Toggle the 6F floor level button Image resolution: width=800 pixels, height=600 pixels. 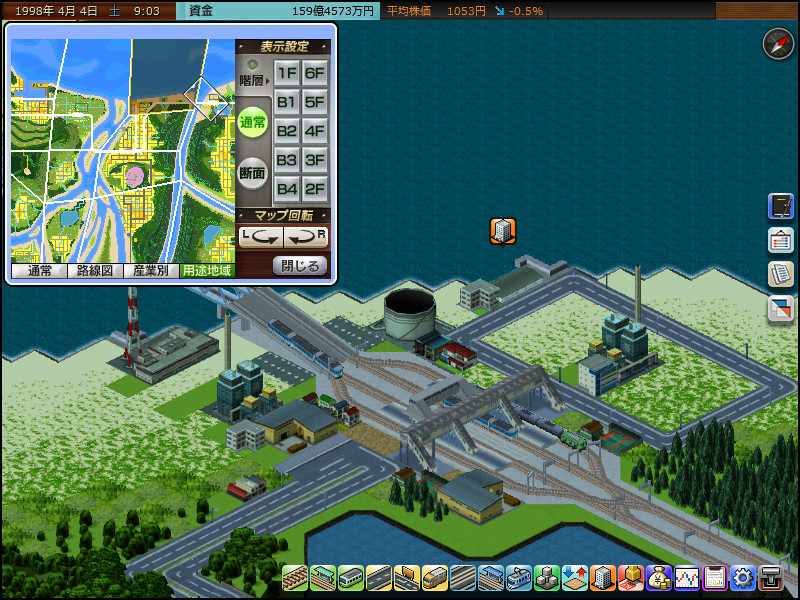[x=315, y=73]
